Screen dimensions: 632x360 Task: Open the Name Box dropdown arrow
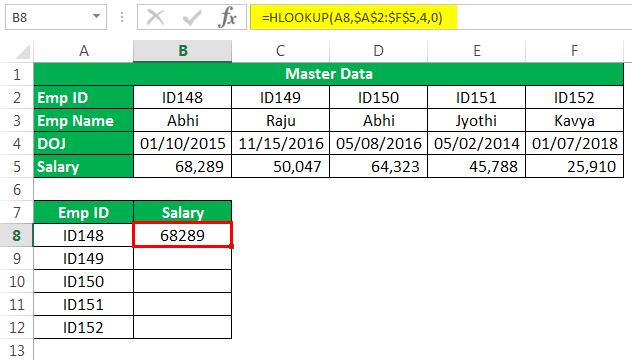click(x=96, y=17)
